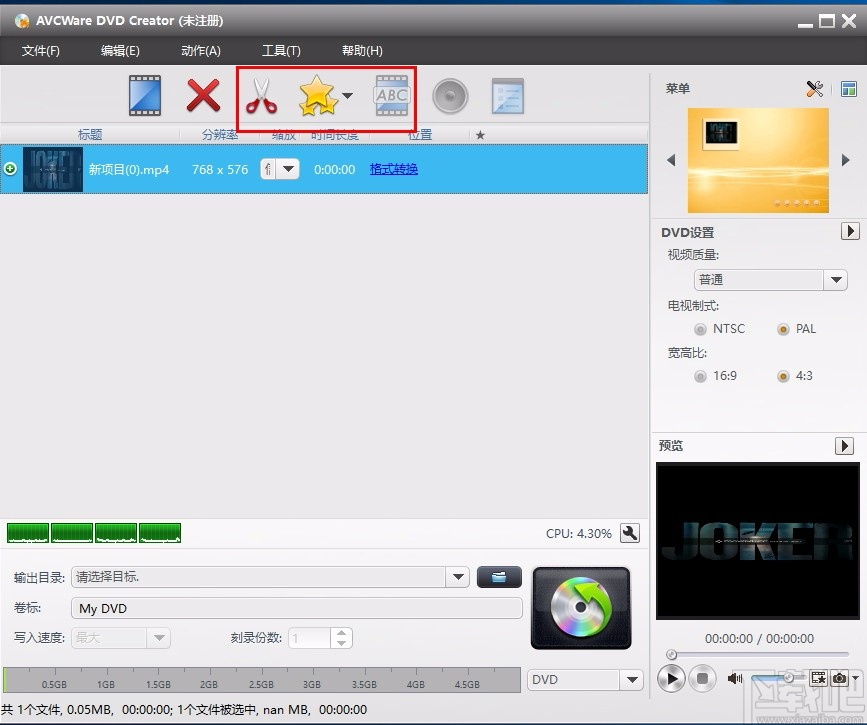Click the 格式转换 conversion link

click(393, 169)
